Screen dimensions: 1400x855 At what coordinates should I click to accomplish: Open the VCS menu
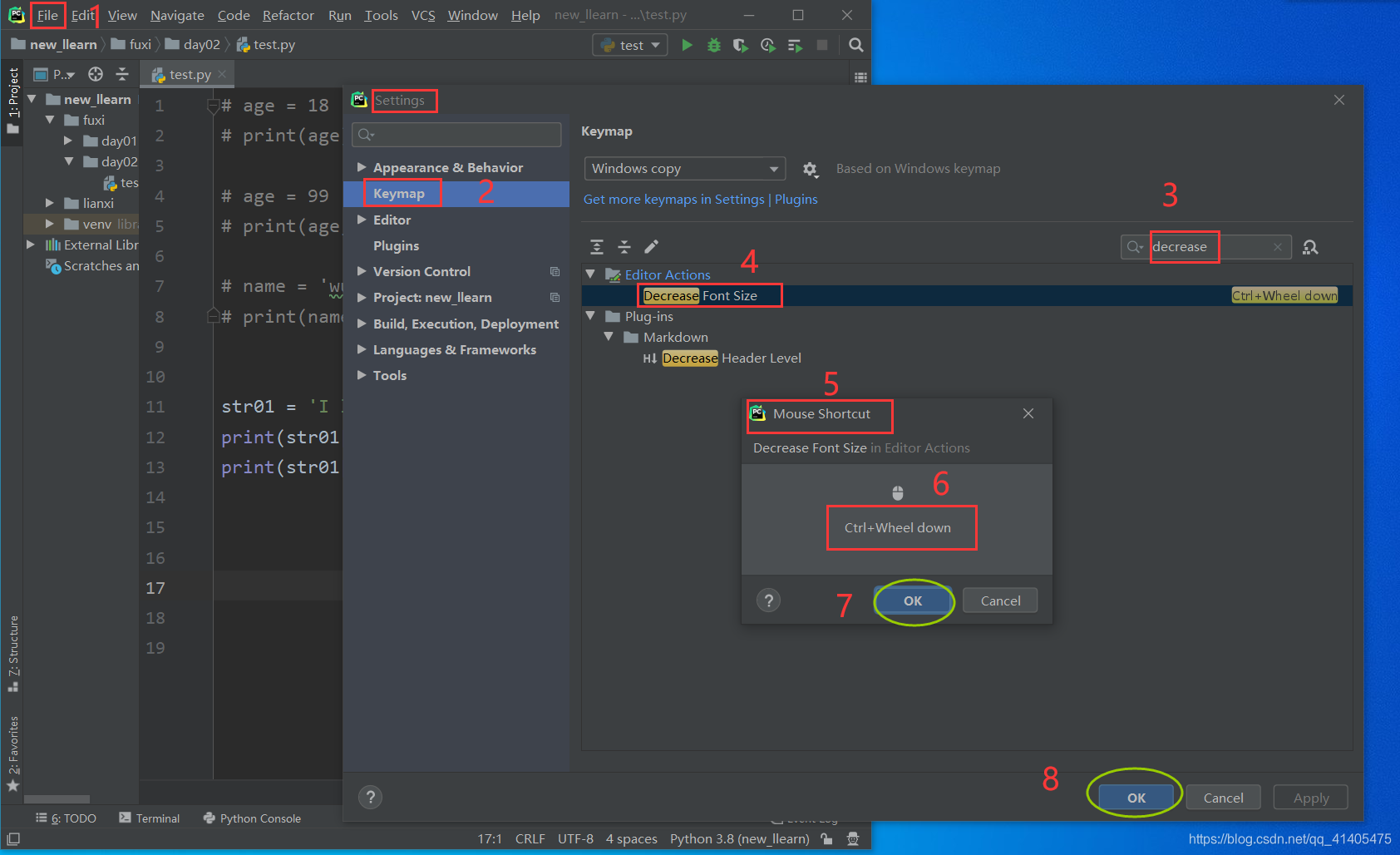423,15
